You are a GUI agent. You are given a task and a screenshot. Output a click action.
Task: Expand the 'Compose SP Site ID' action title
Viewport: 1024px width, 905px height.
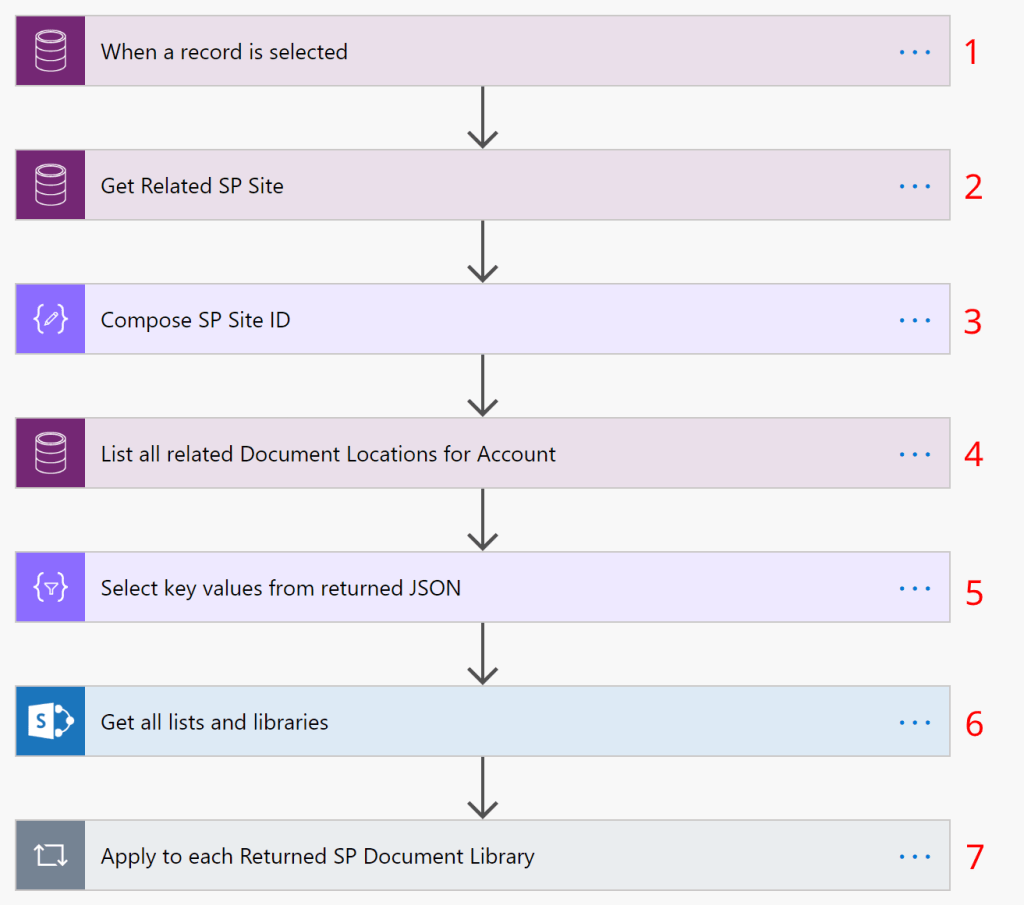pos(196,320)
